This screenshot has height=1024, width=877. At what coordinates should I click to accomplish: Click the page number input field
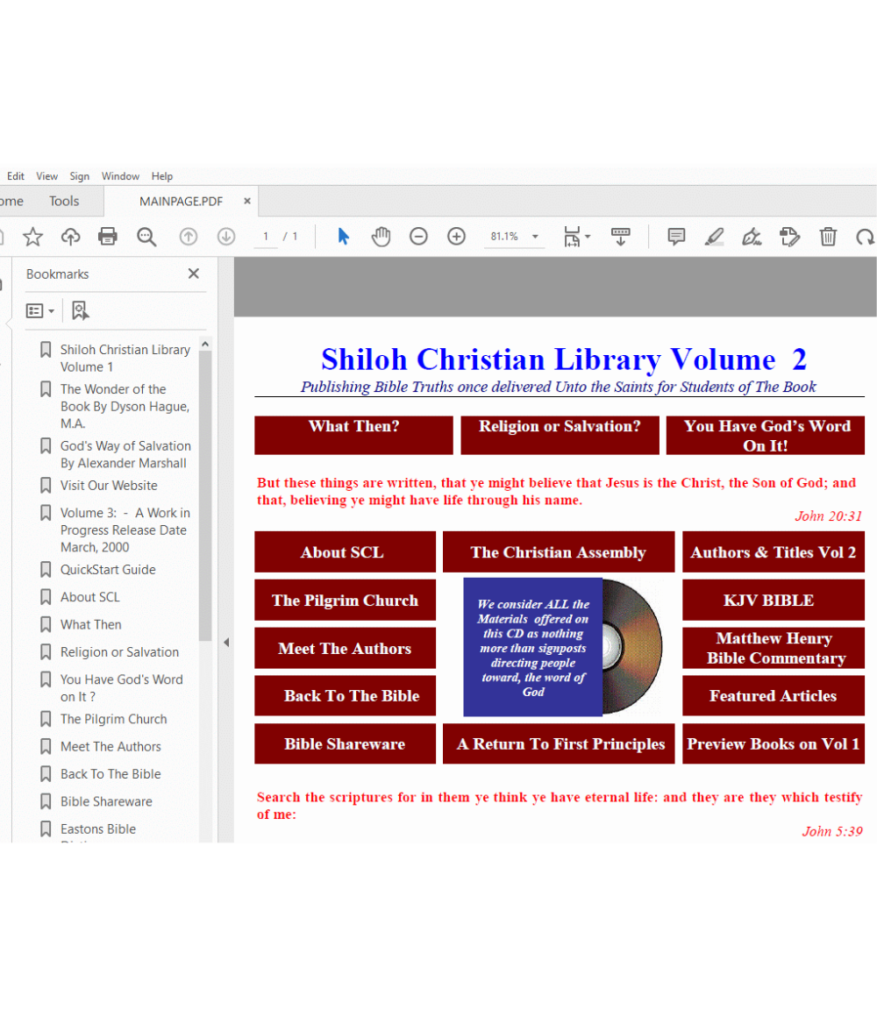[x=265, y=237]
